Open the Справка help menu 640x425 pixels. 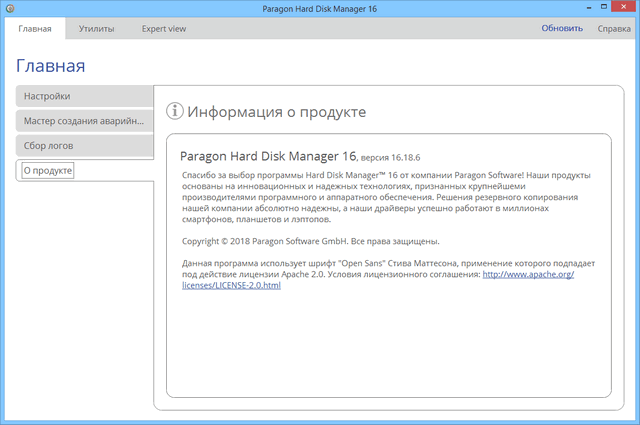[613, 29]
